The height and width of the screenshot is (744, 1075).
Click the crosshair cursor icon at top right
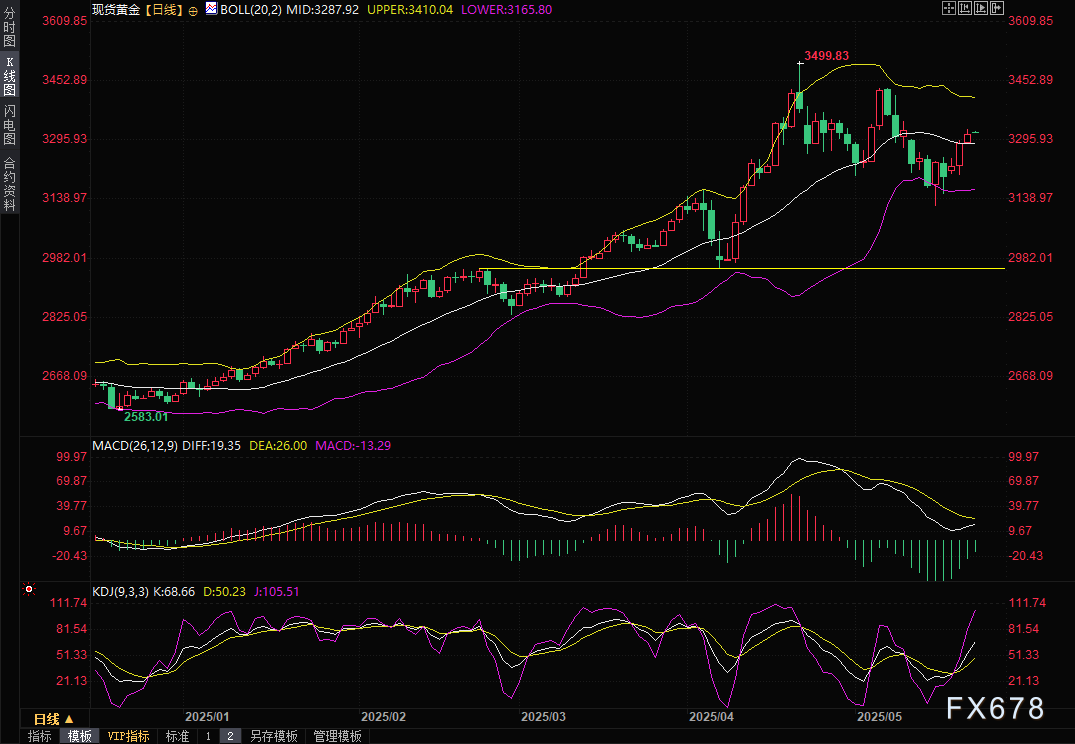click(949, 9)
